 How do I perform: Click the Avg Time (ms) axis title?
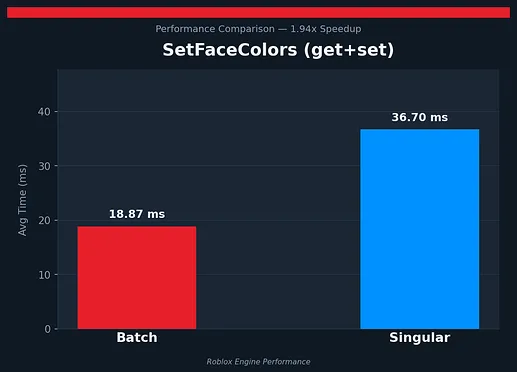point(22,200)
